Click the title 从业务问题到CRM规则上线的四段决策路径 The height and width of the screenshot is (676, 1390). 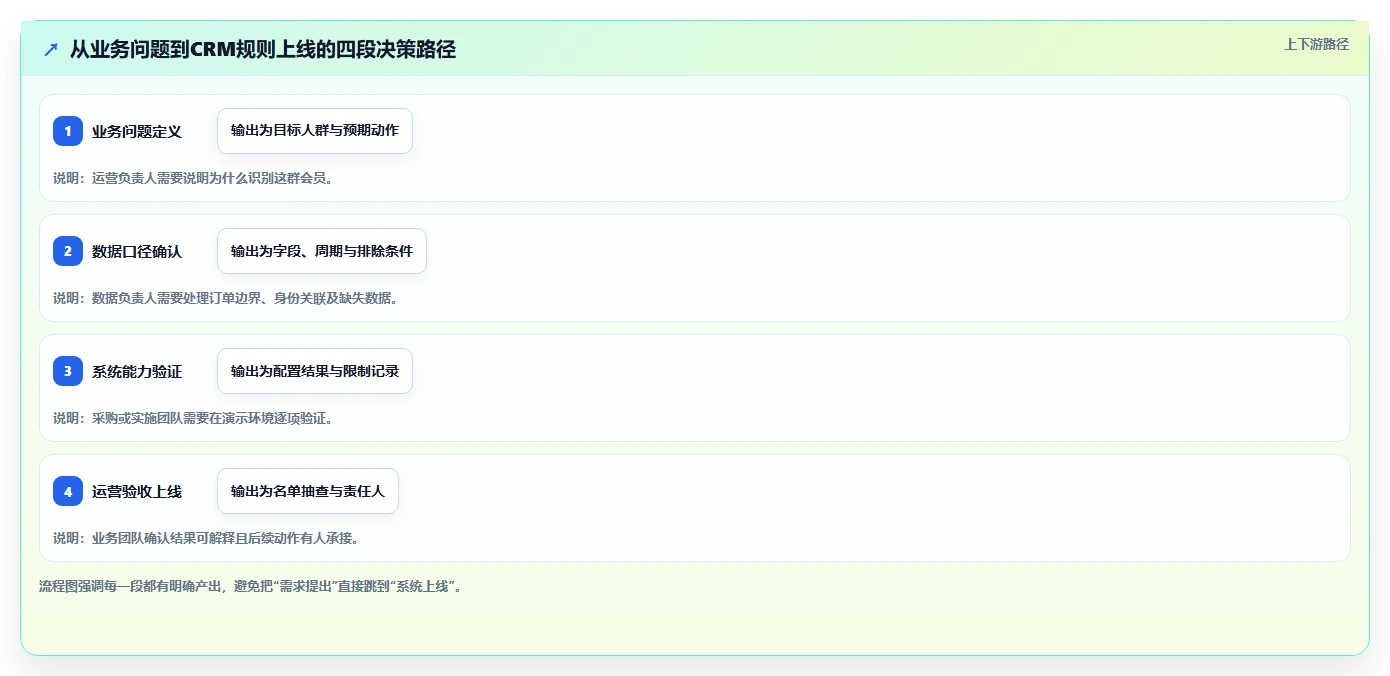[263, 49]
